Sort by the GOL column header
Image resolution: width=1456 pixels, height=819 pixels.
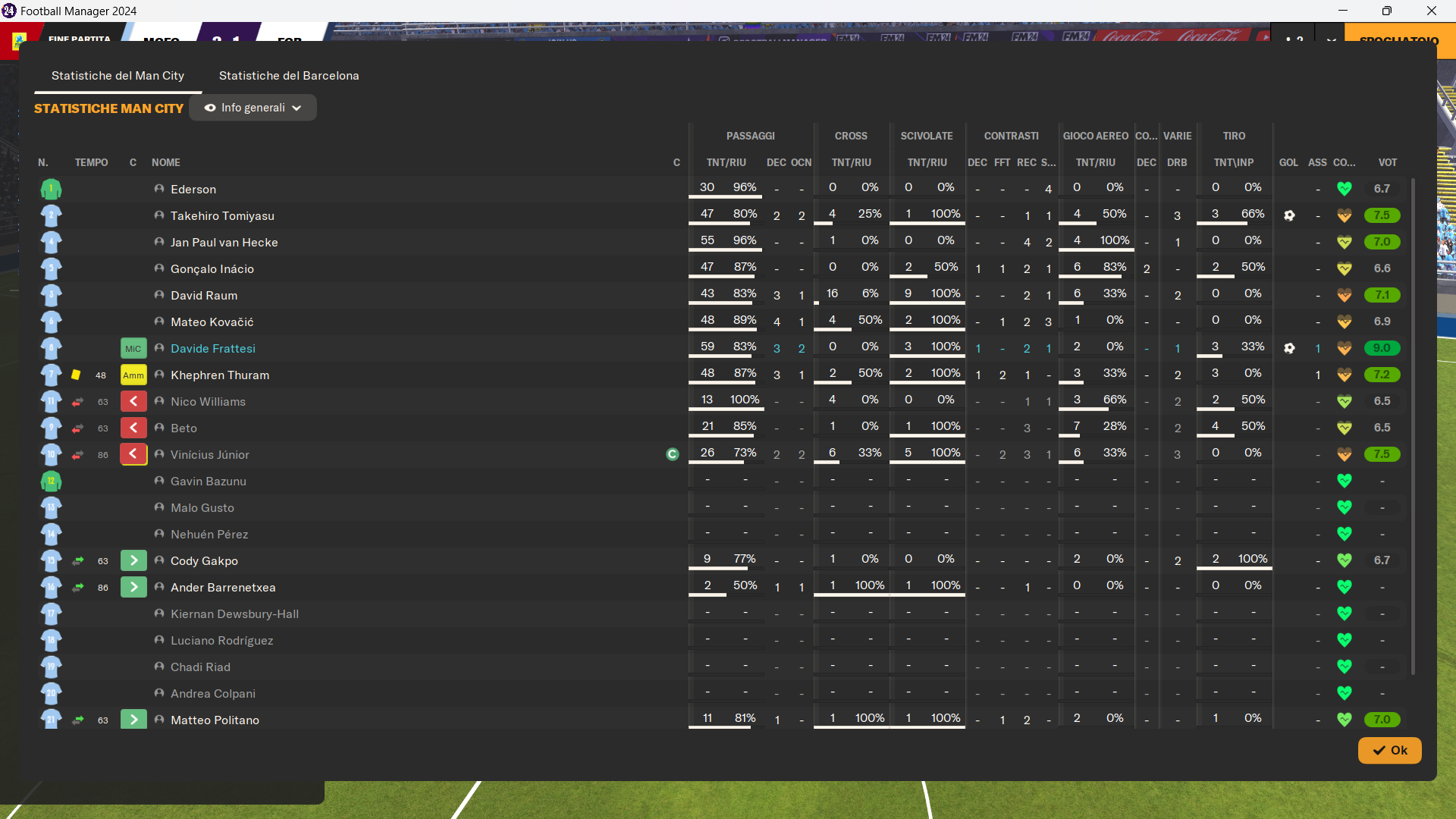tap(1288, 162)
